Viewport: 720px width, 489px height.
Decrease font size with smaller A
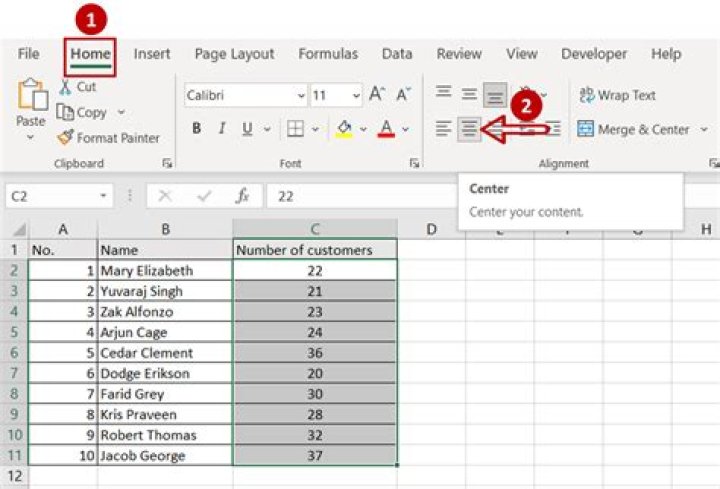click(x=403, y=94)
